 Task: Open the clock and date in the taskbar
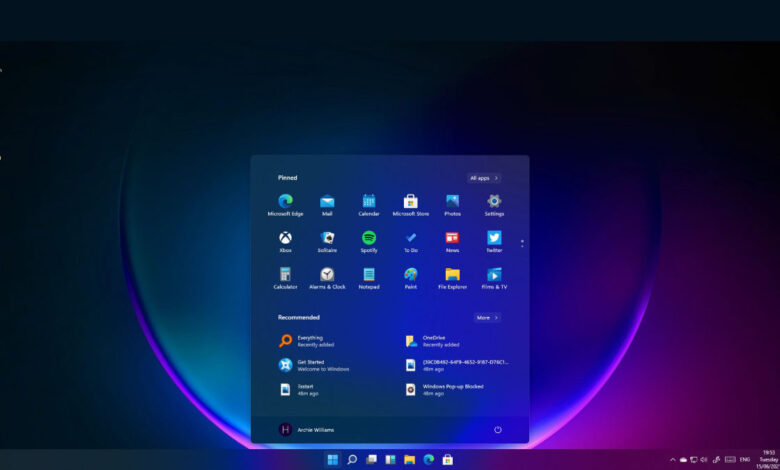coord(769,460)
